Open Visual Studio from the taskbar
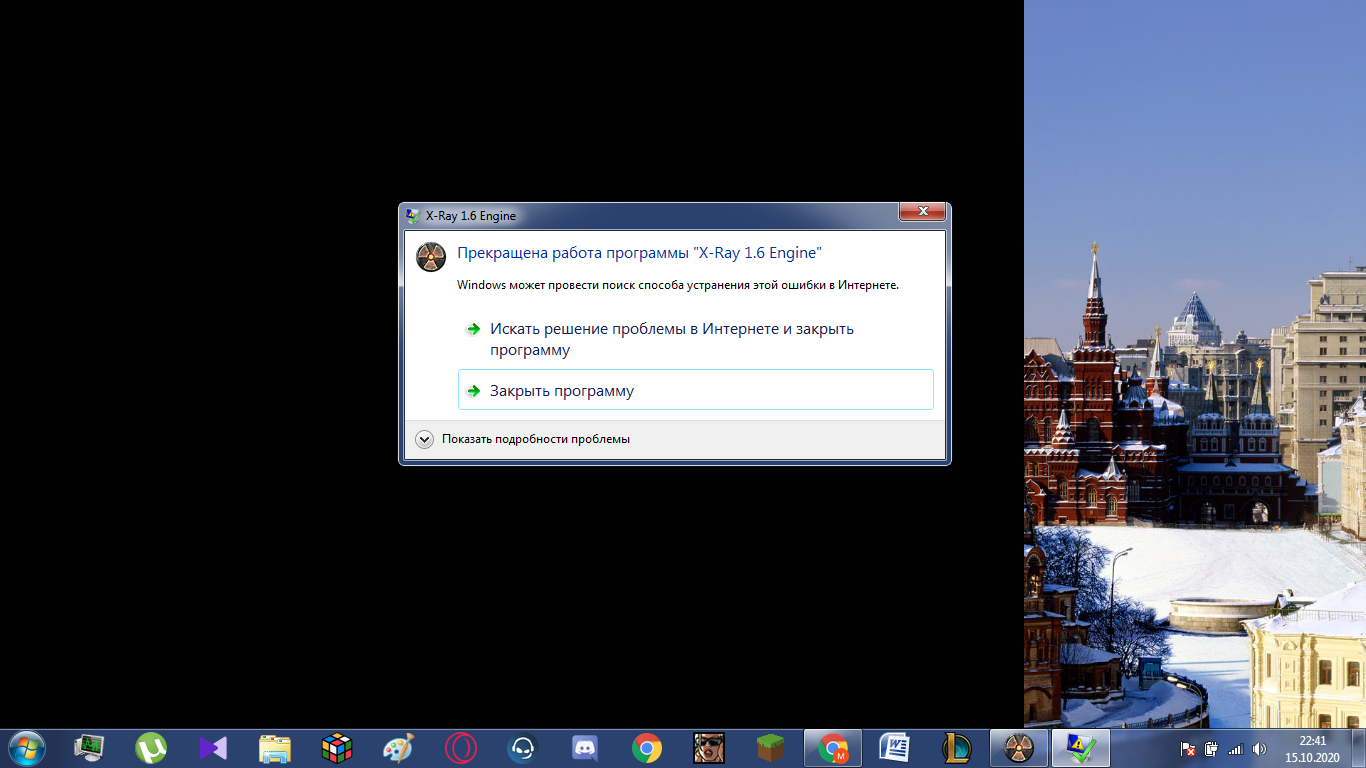The width and height of the screenshot is (1366, 768). point(213,748)
